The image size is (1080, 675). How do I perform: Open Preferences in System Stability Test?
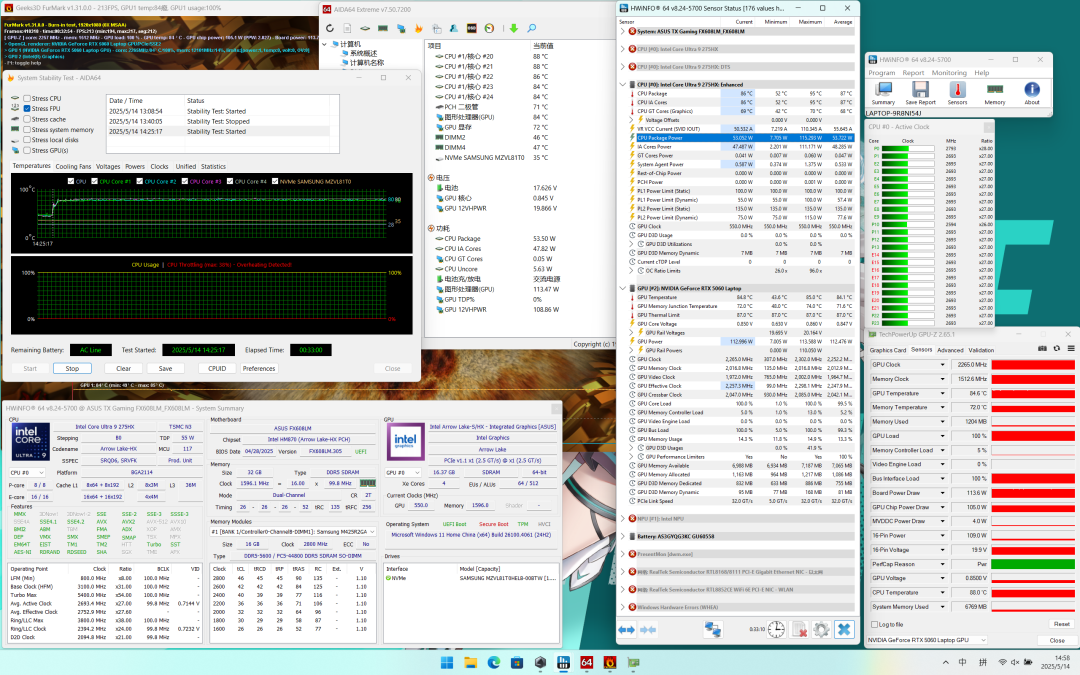(259, 368)
